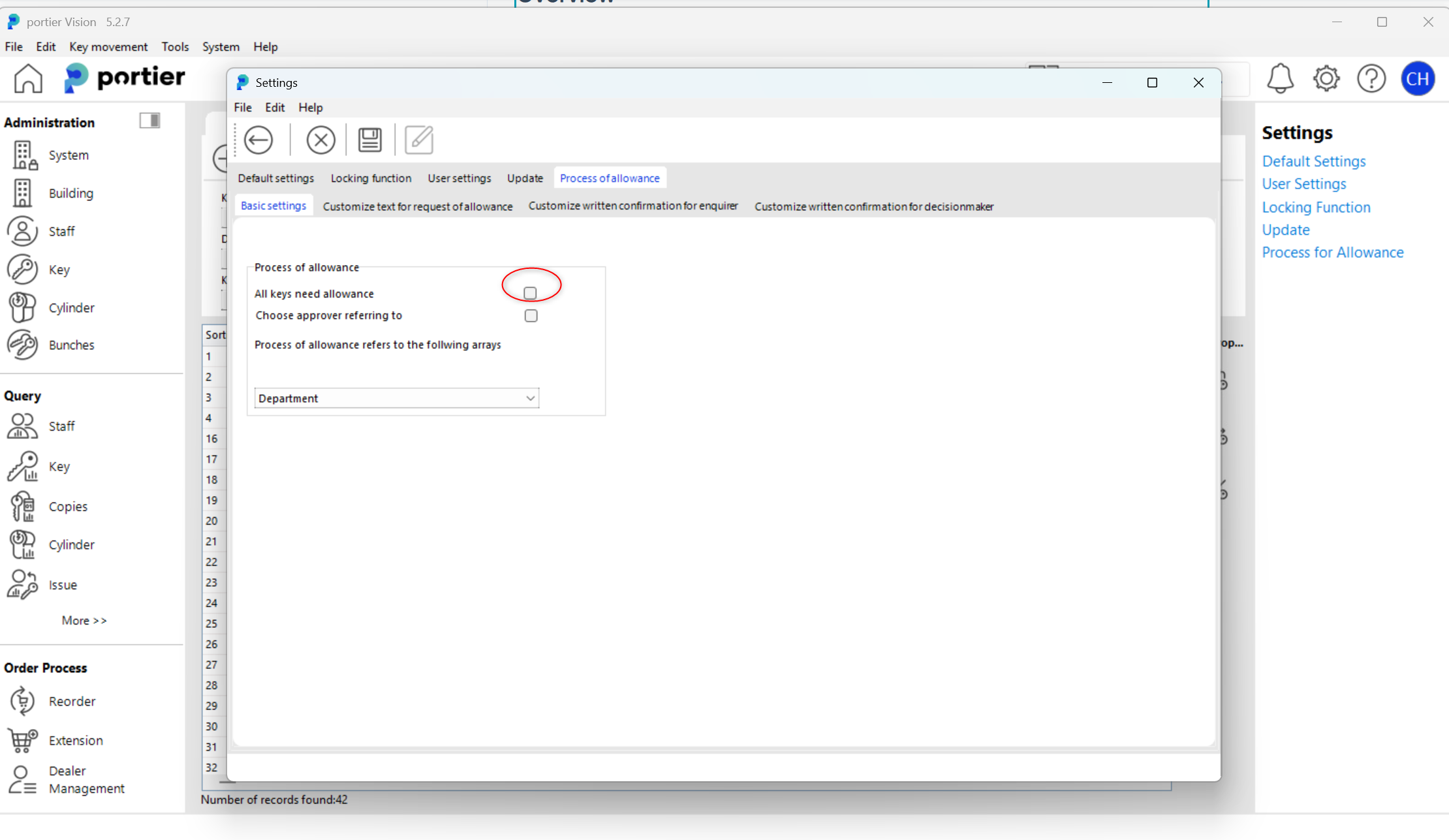
Task: Switch to the Locking function tab
Action: click(371, 178)
